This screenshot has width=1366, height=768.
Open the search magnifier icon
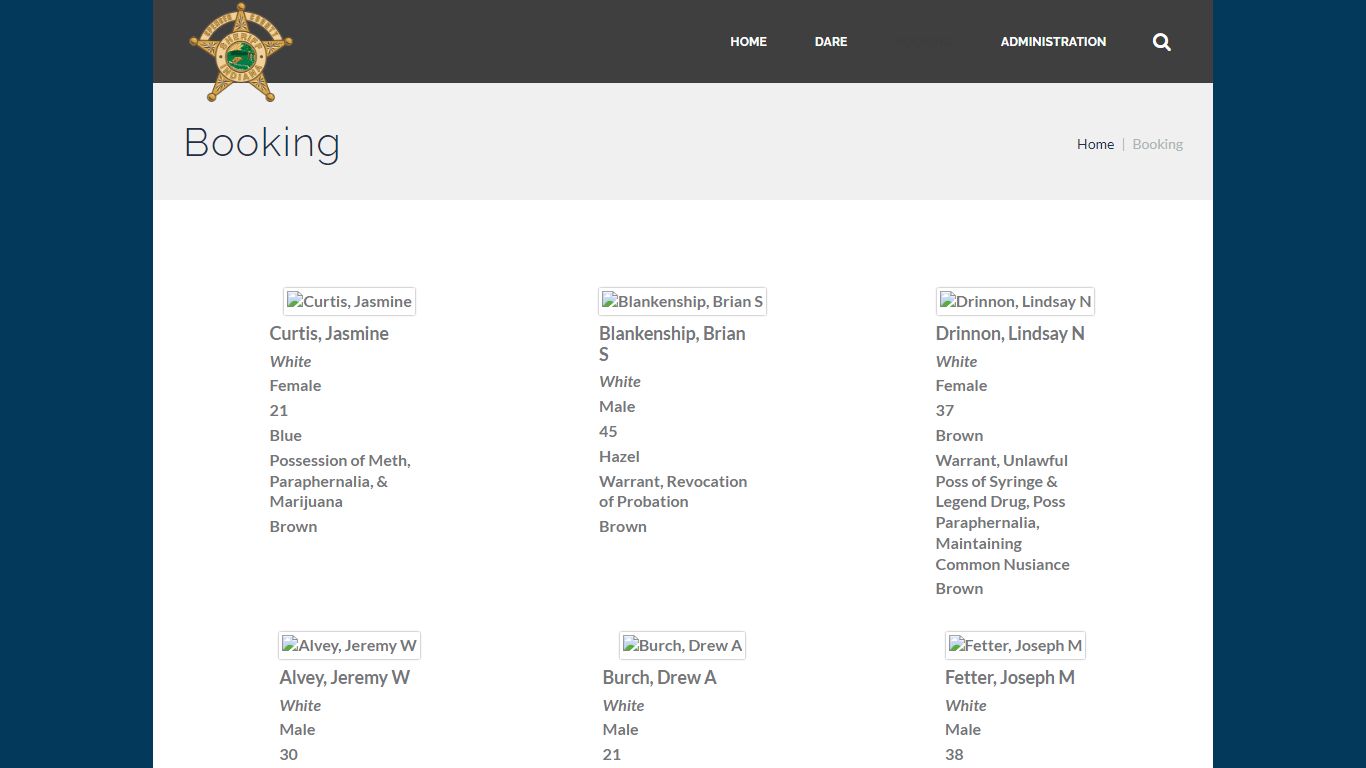click(x=1161, y=42)
